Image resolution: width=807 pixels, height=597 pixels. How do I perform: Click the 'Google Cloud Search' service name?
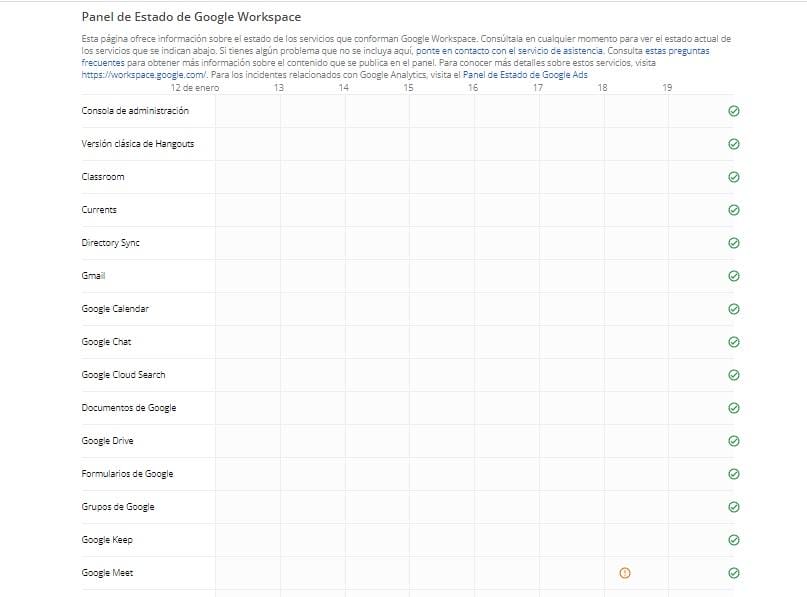pyautogui.click(x=124, y=375)
